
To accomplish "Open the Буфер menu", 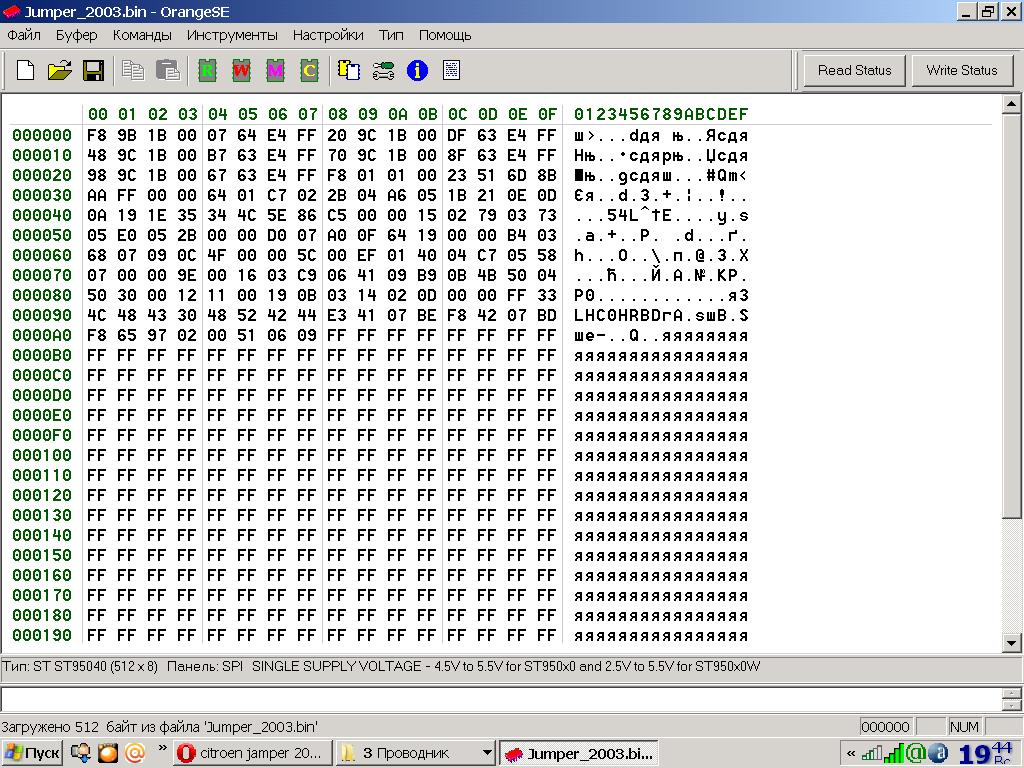I will point(76,35).
